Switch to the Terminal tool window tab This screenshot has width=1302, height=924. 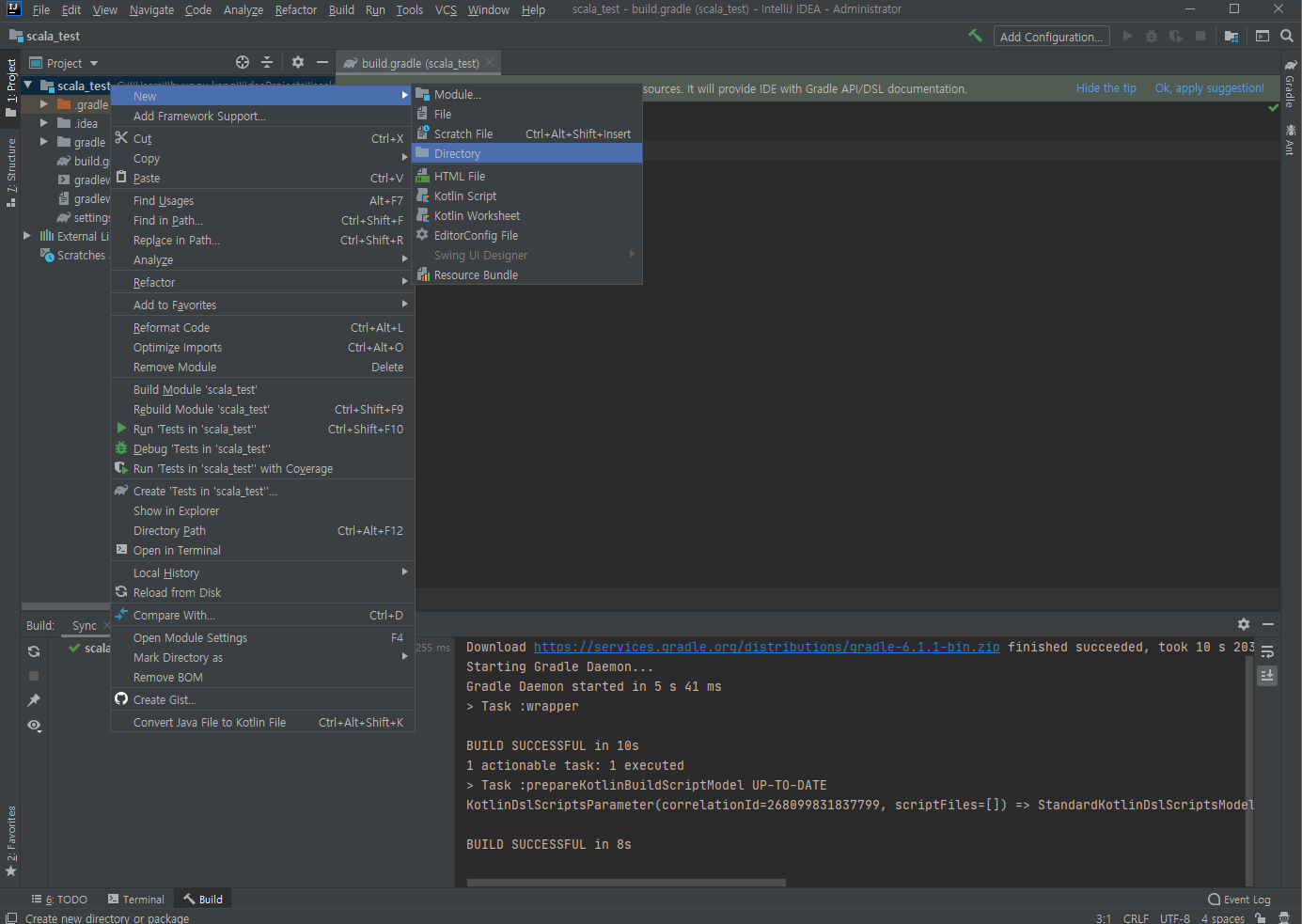(x=135, y=900)
